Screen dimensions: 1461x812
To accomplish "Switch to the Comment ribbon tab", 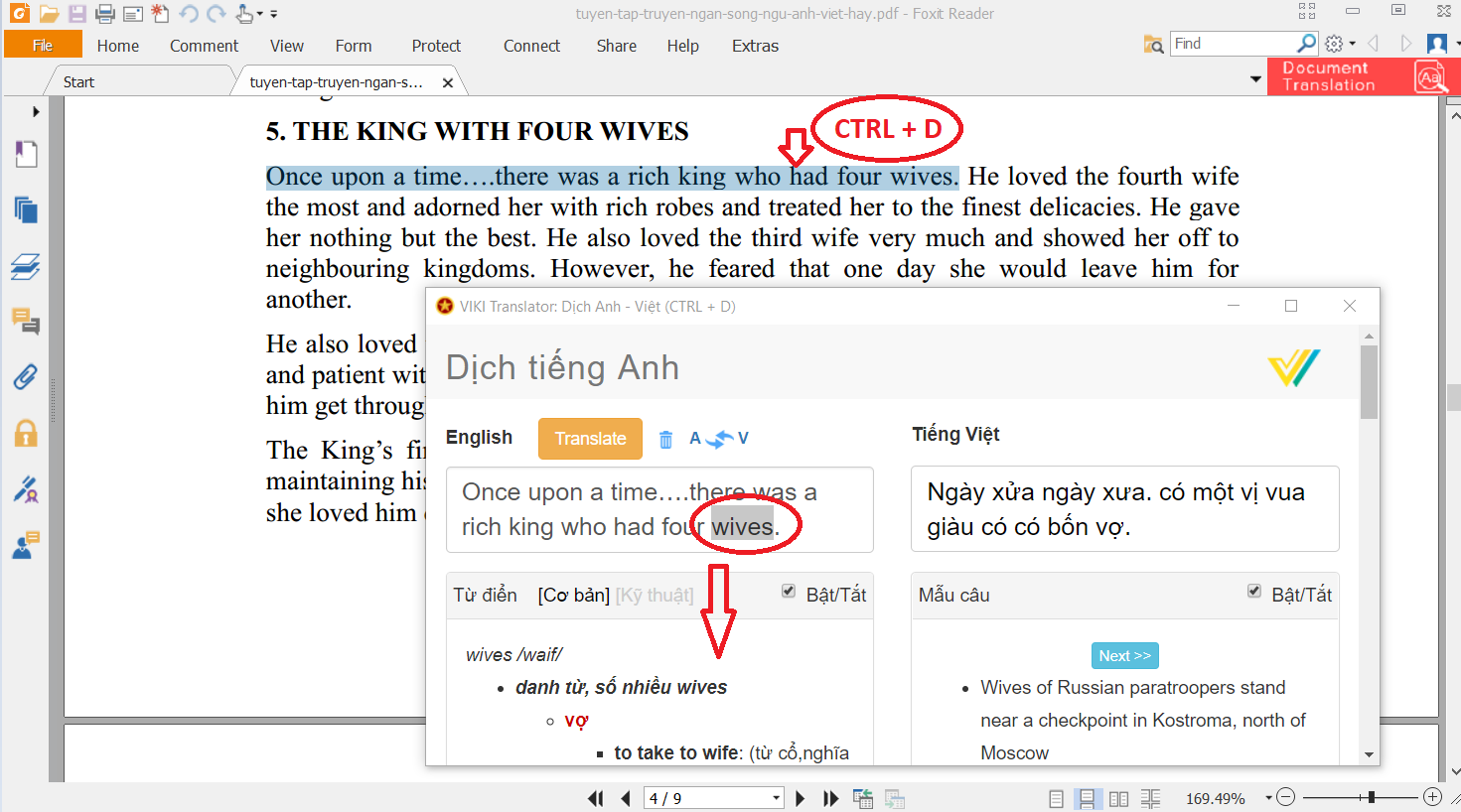I will (x=204, y=45).
